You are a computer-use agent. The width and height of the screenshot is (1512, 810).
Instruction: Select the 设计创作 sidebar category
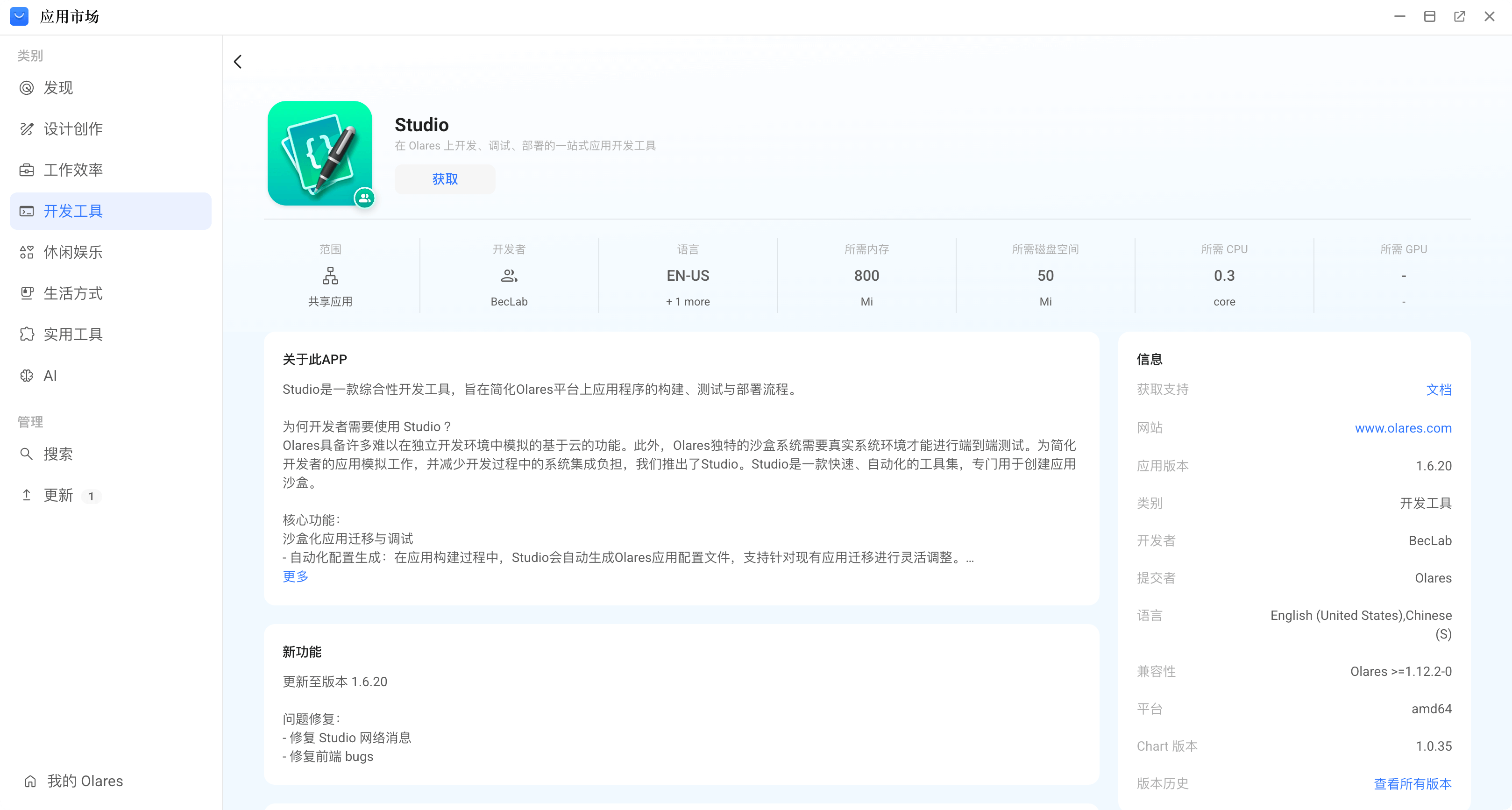point(73,128)
